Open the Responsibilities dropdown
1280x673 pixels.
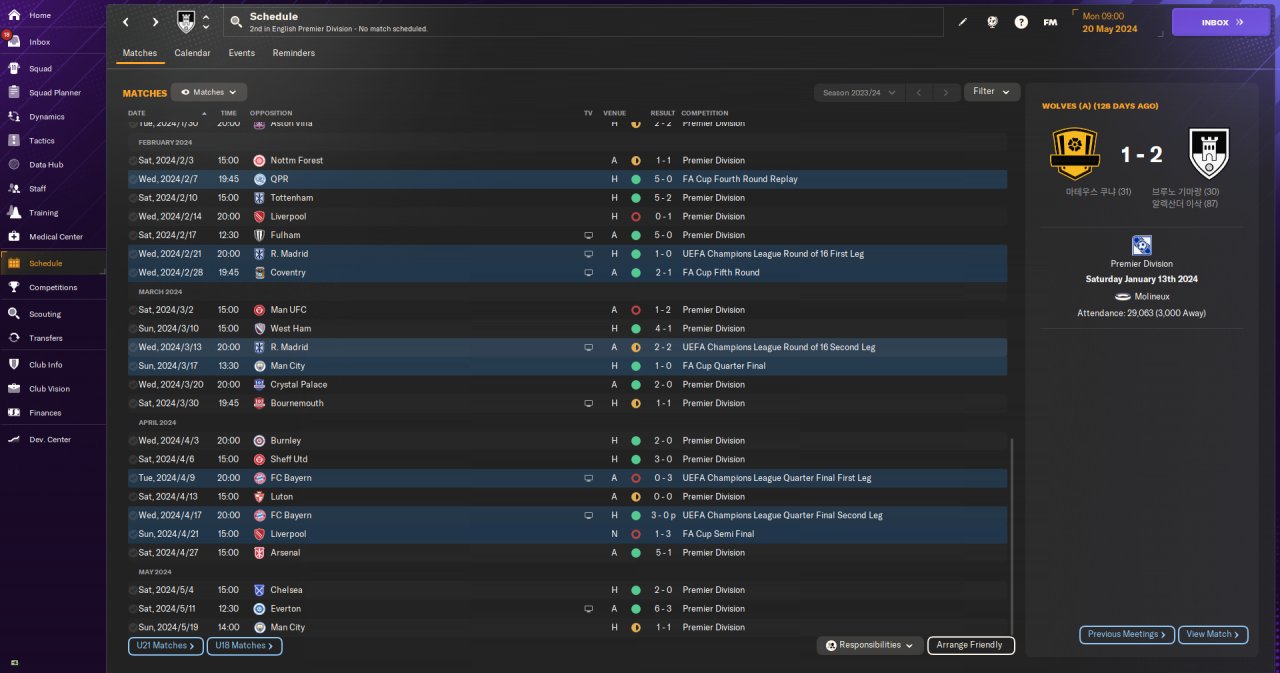(x=869, y=646)
